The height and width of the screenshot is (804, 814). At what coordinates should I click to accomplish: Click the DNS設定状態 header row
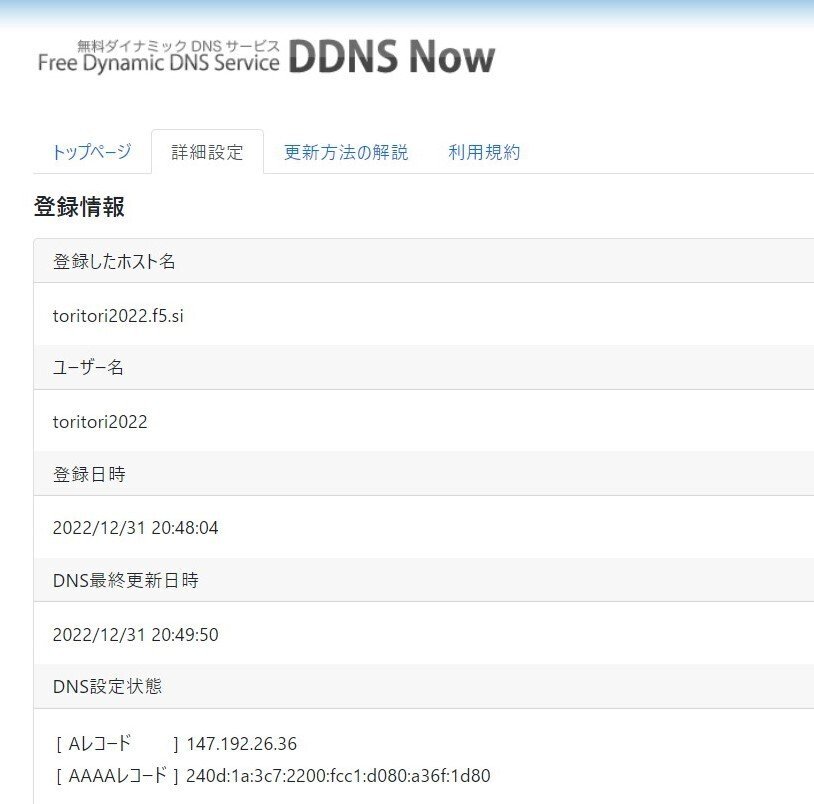click(424, 686)
